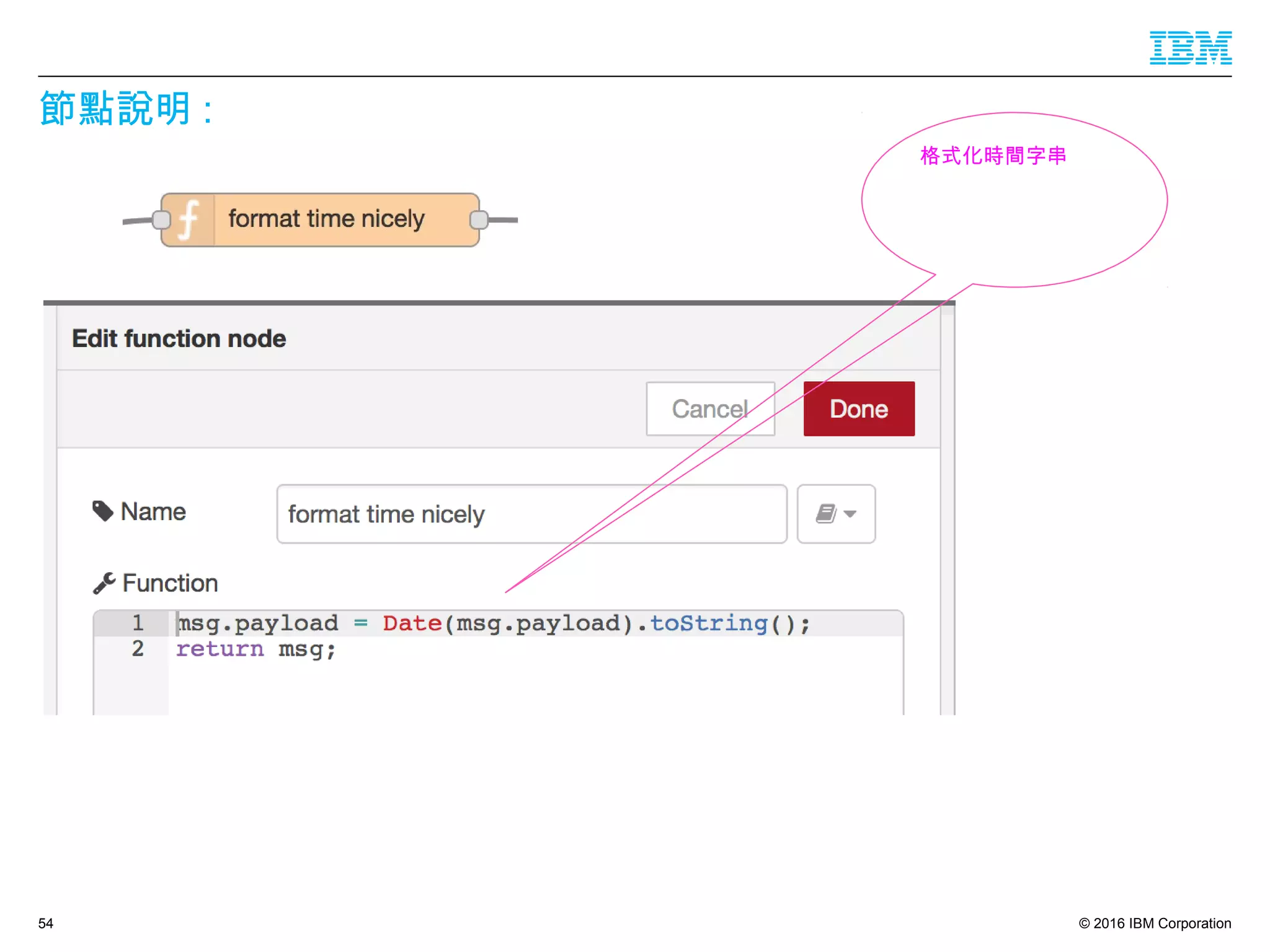Click the toString method in the code

coord(708,624)
